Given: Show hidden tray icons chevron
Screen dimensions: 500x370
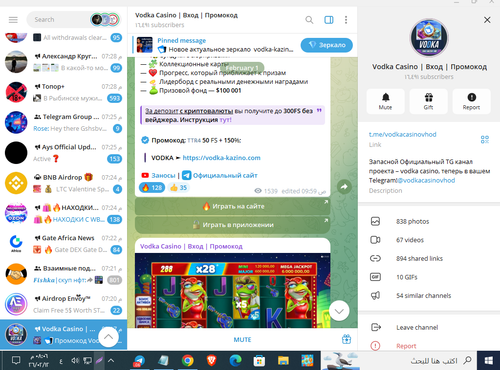Looking at the screenshot, I should coord(111,360).
